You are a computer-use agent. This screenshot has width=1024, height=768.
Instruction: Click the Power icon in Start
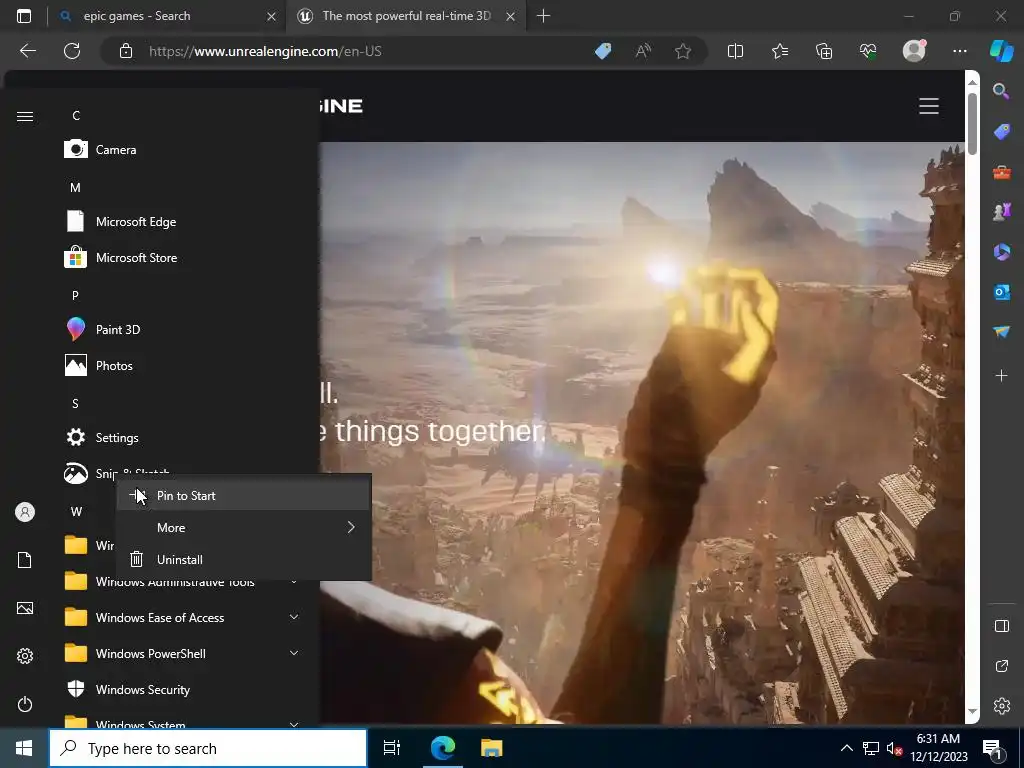point(25,704)
